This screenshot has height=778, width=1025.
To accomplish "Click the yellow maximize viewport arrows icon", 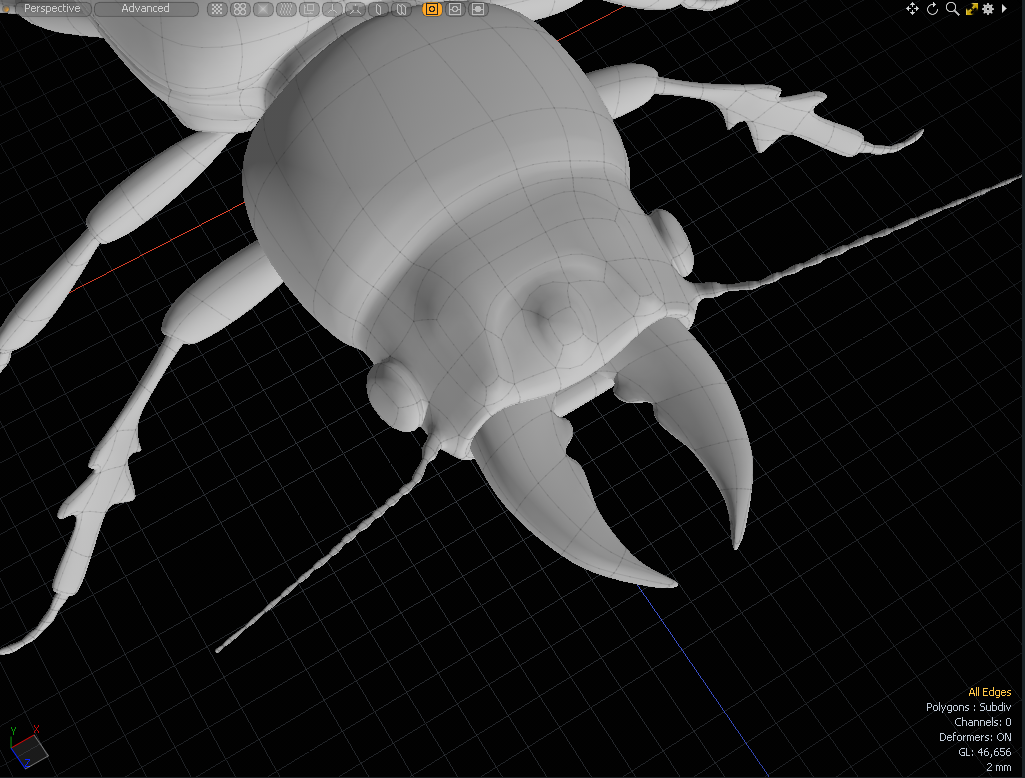I will [x=971, y=9].
